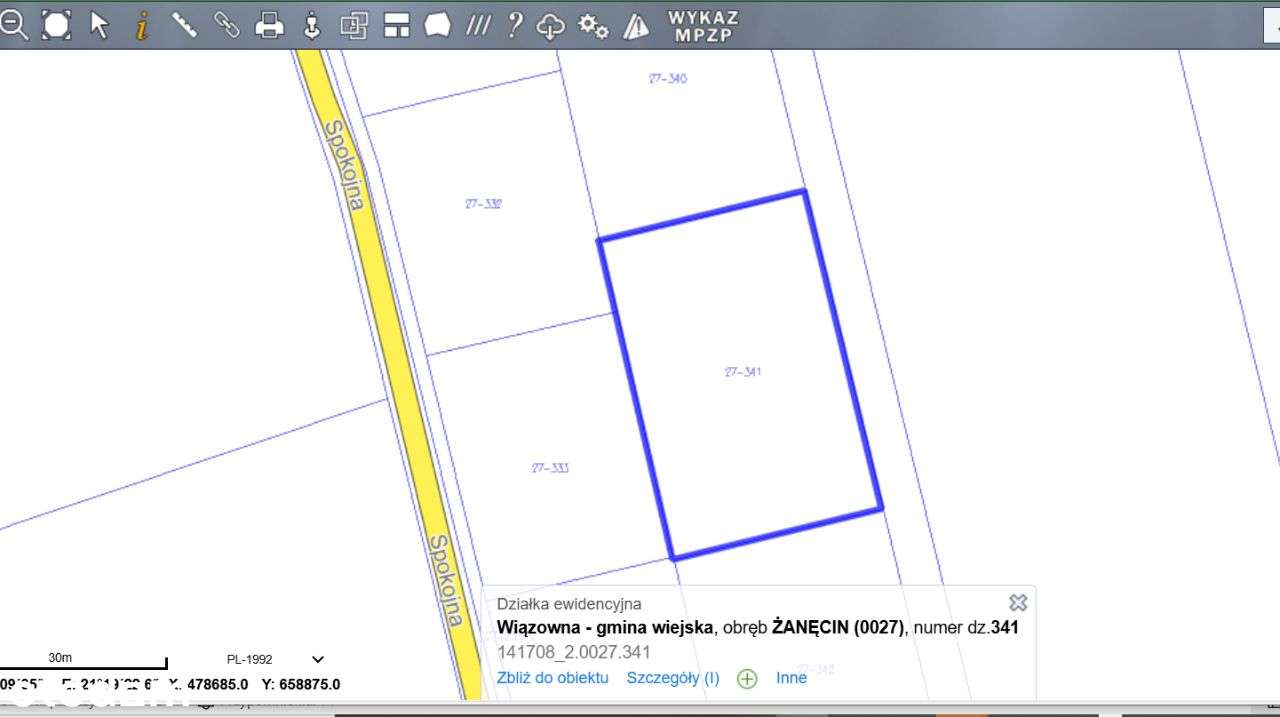
Task: Open the printer print icon
Action: pyautogui.click(x=269, y=25)
